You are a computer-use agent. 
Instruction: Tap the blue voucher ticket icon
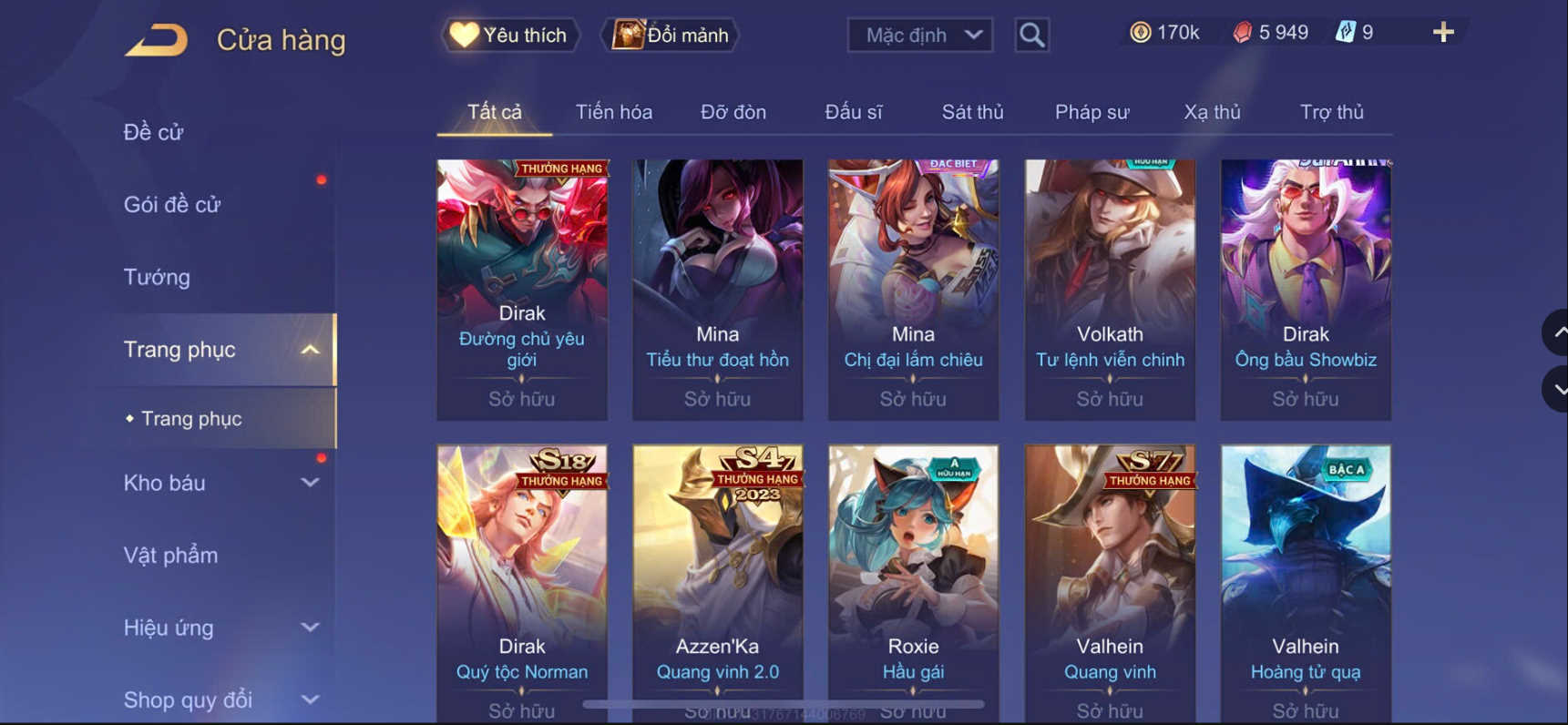(1345, 33)
